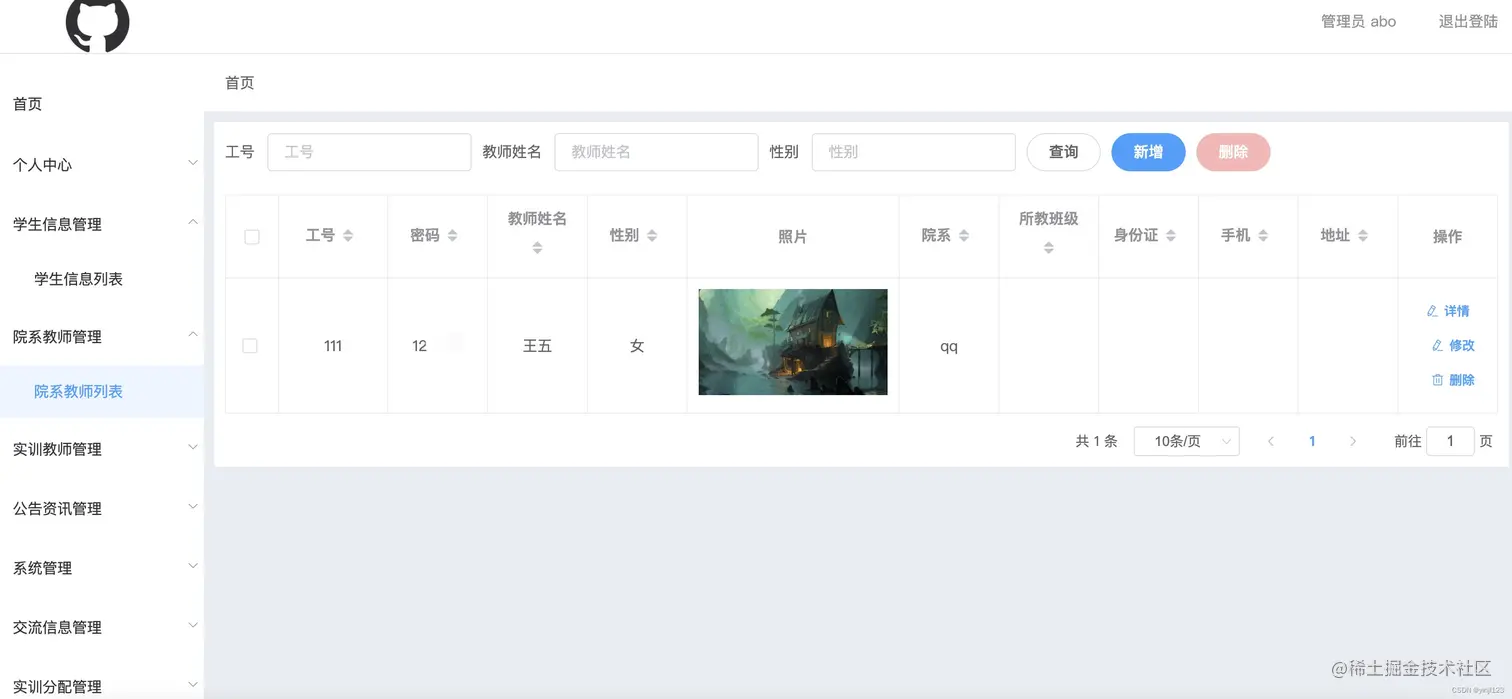Screen dimensions: 1512x699
Task: Expand 实训分配管理 sidebar menu
Action: [102, 686]
